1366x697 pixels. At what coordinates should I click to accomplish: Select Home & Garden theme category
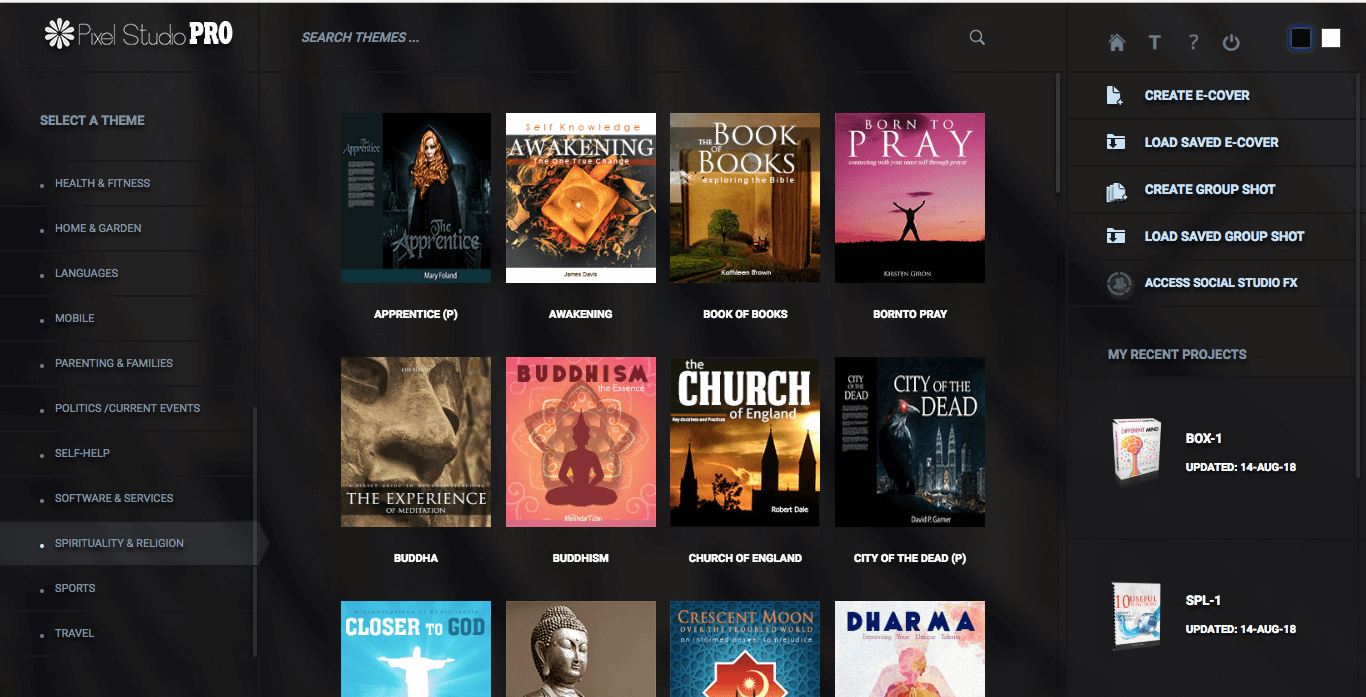[98, 228]
